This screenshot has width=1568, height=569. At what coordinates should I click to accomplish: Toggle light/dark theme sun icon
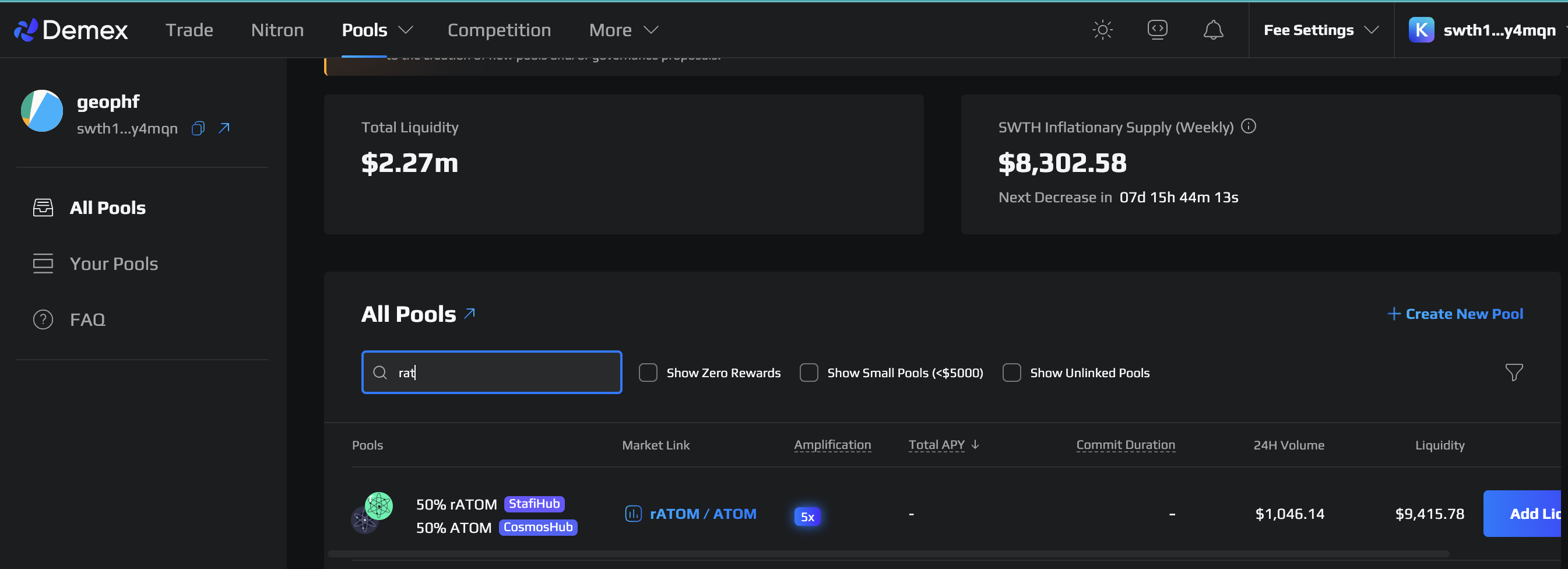point(1102,30)
